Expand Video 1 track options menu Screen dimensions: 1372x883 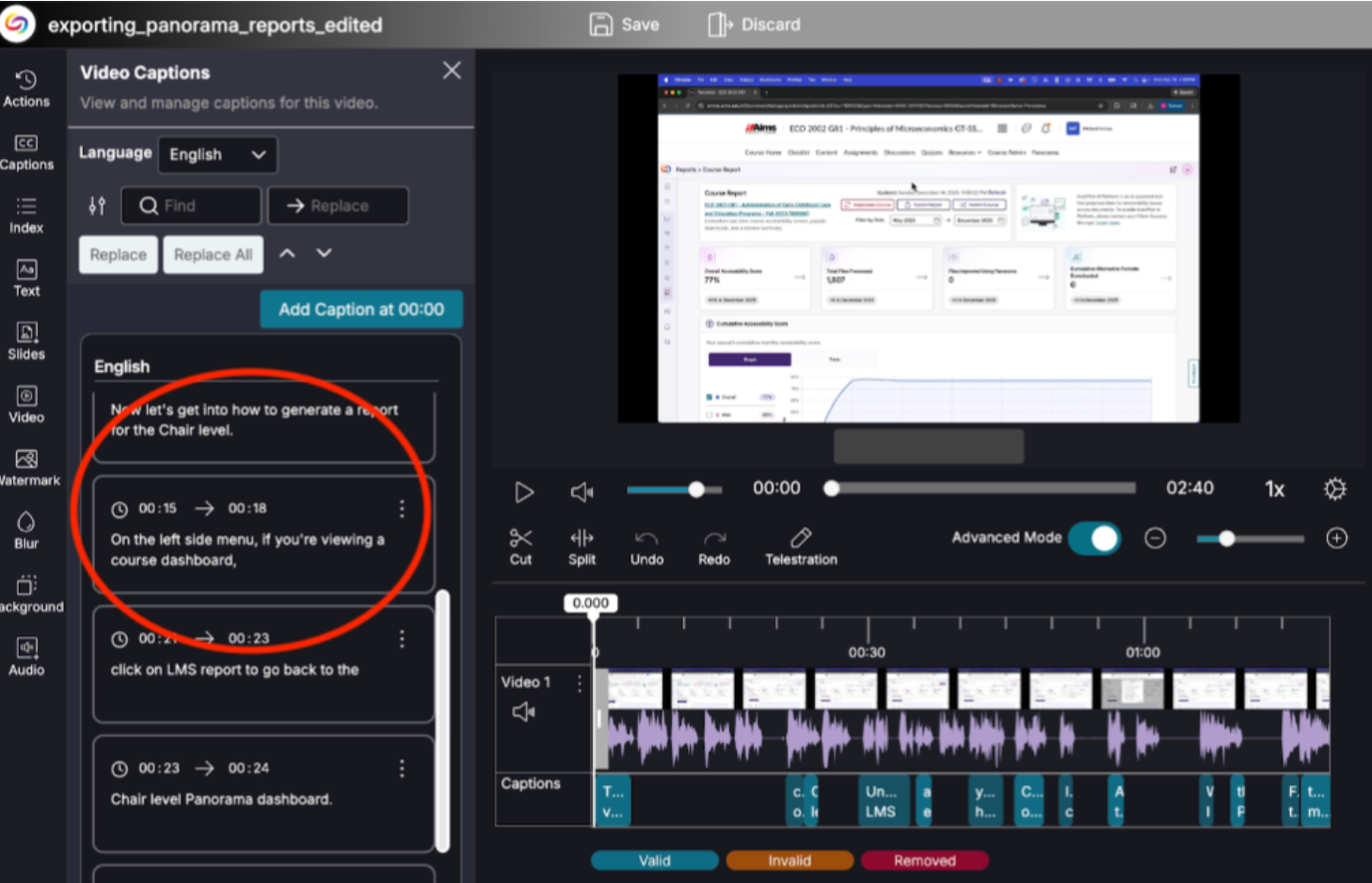click(579, 683)
